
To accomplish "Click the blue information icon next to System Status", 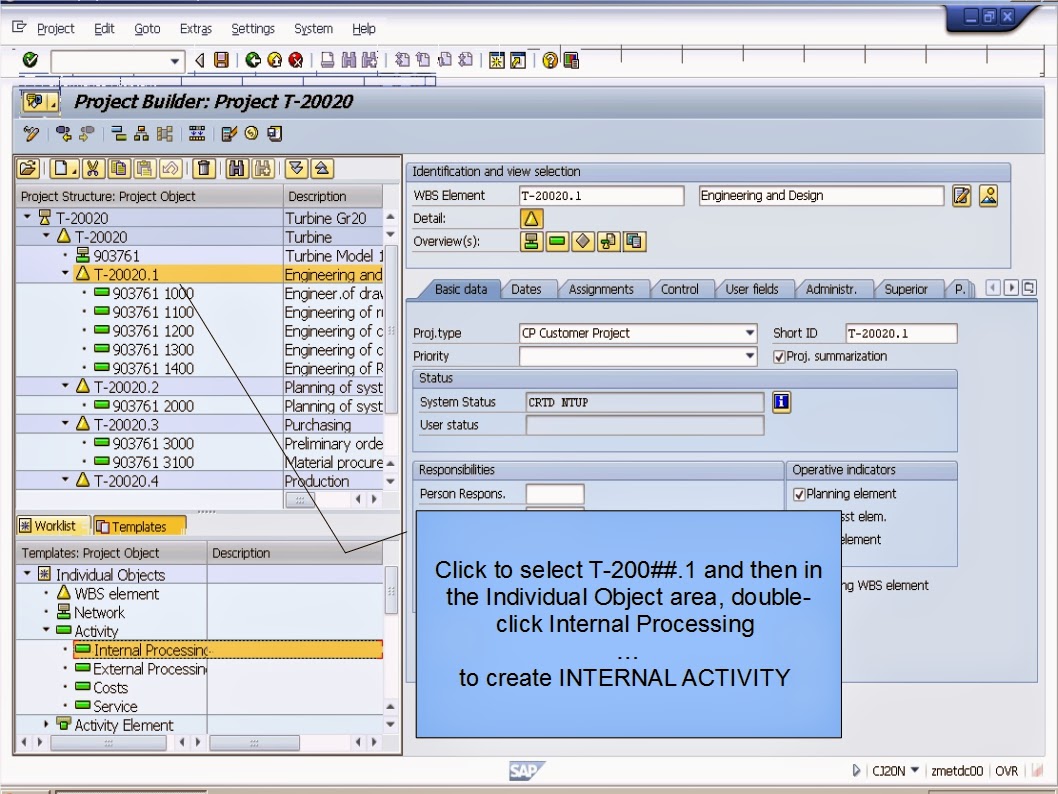I will [x=781, y=401].
